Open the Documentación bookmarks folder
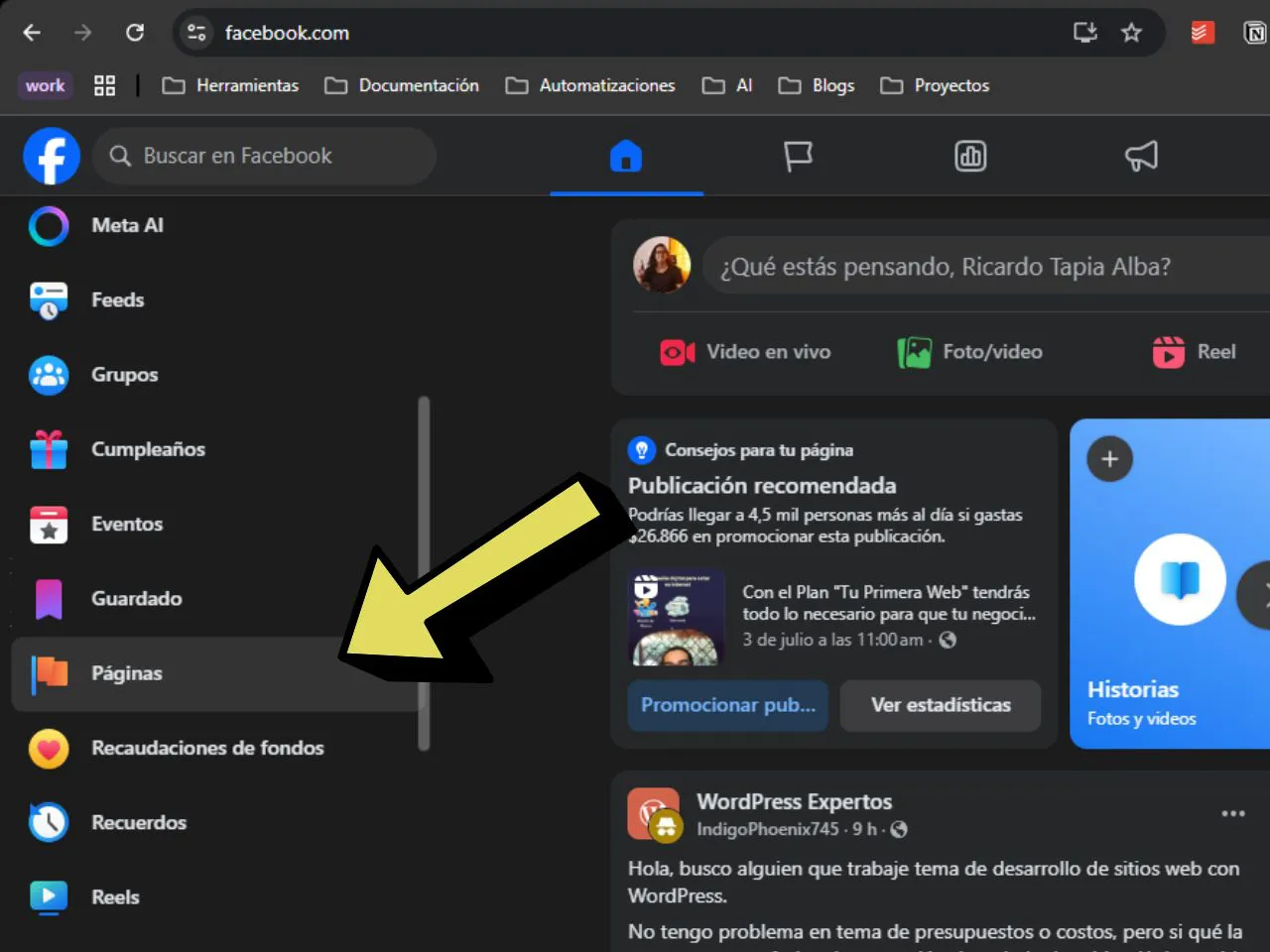This screenshot has height=952, width=1270. pyautogui.click(x=402, y=85)
